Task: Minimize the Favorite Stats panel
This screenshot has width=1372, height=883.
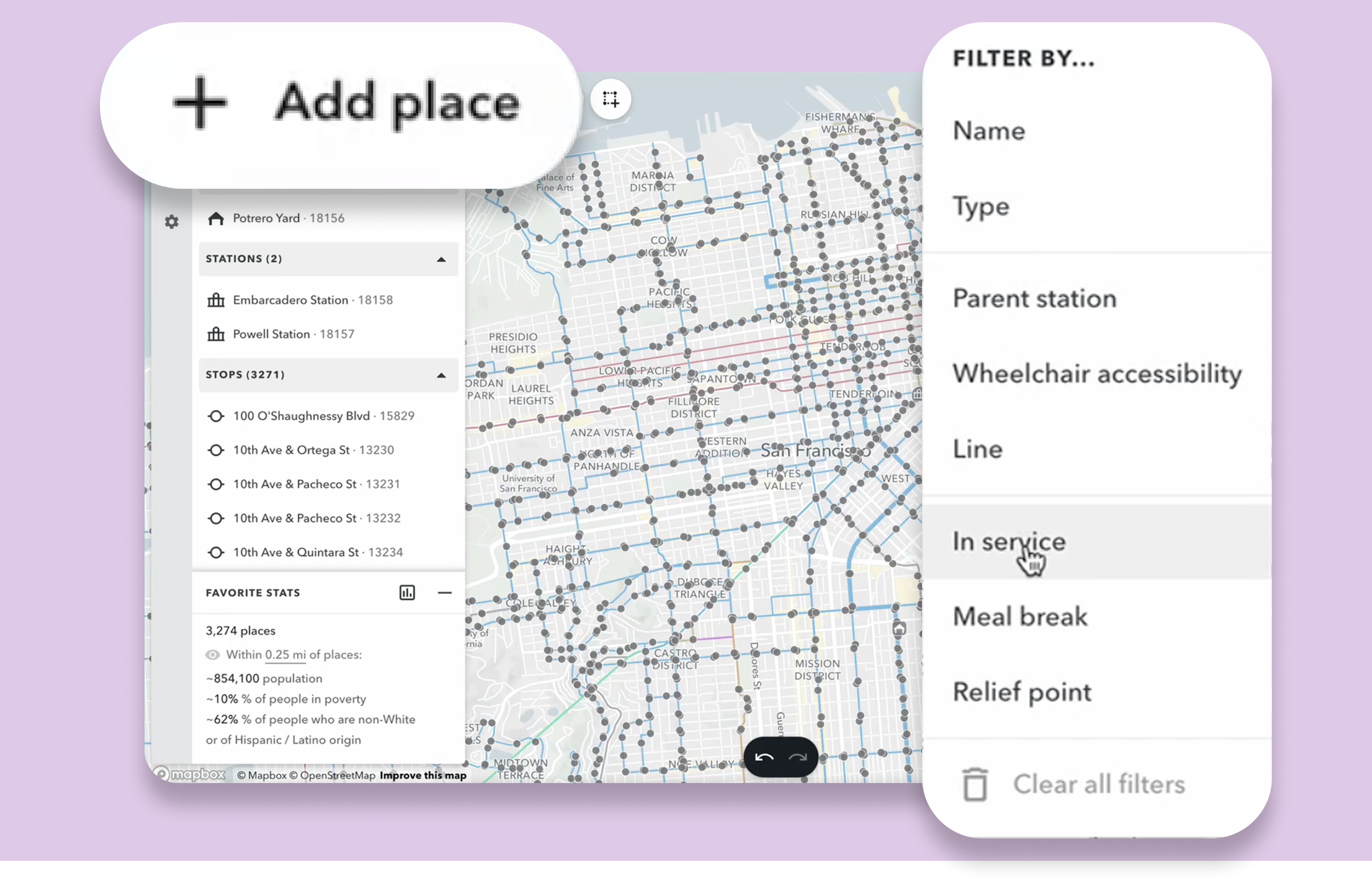Action: tap(444, 593)
